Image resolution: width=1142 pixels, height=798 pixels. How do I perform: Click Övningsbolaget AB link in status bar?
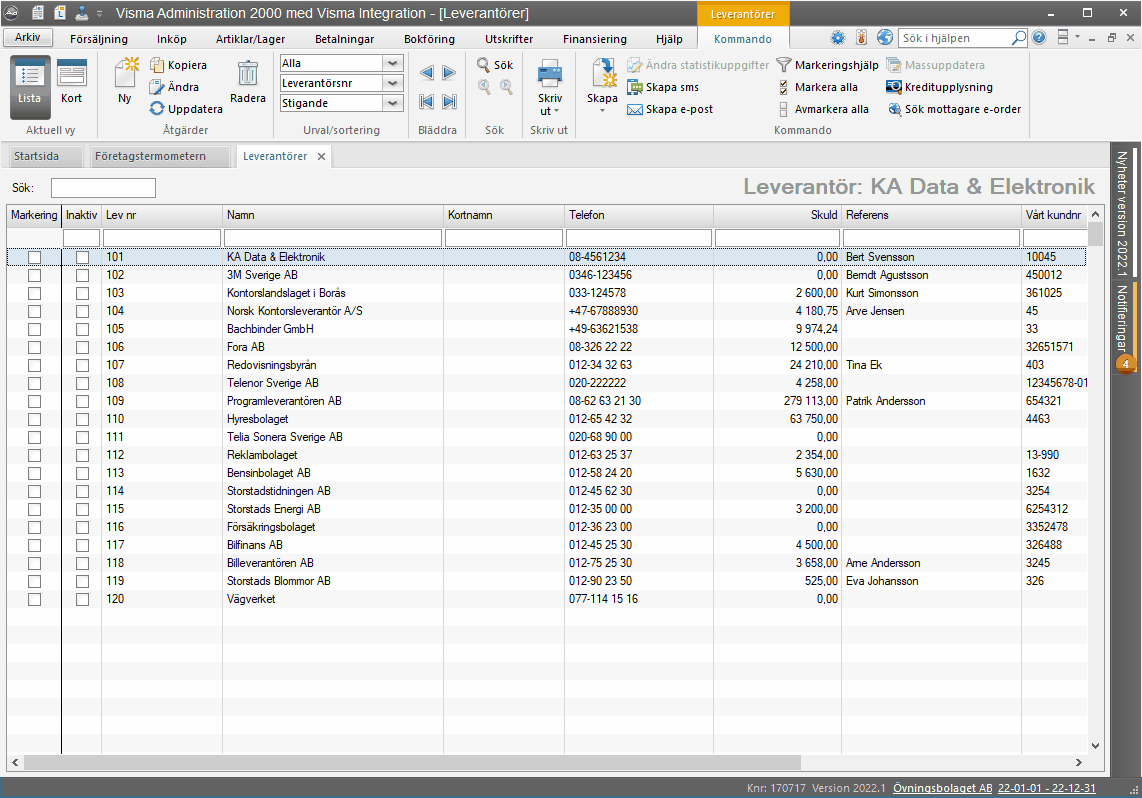[943, 788]
